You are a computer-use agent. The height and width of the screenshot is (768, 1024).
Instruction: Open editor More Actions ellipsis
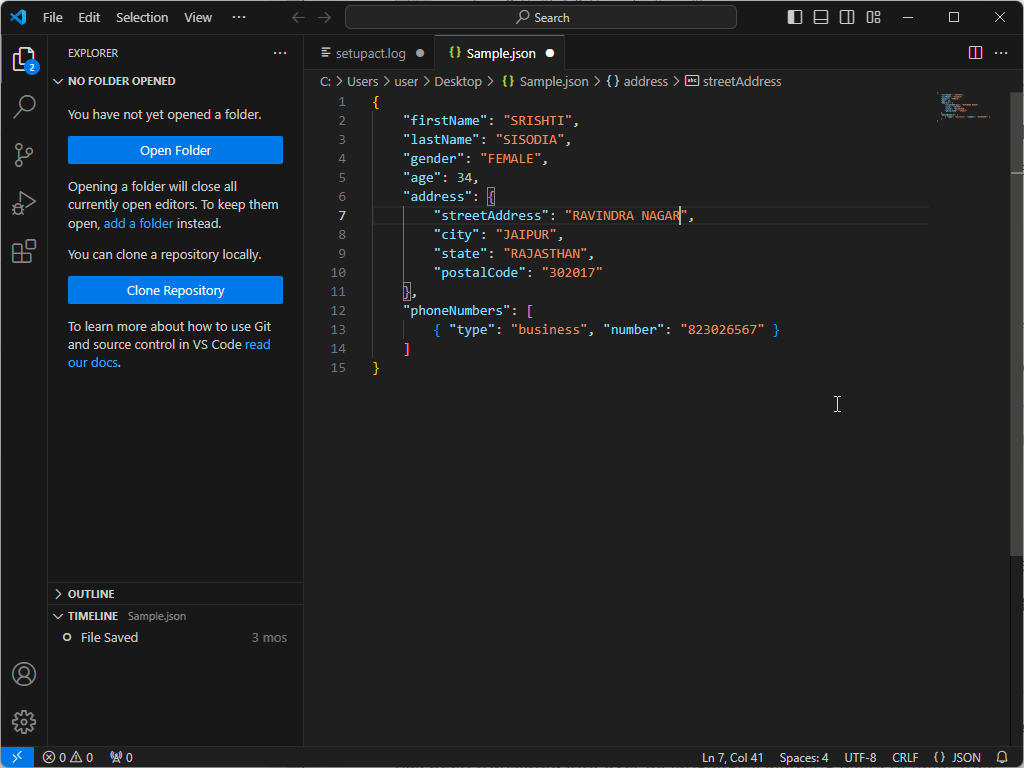[x=1001, y=53]
